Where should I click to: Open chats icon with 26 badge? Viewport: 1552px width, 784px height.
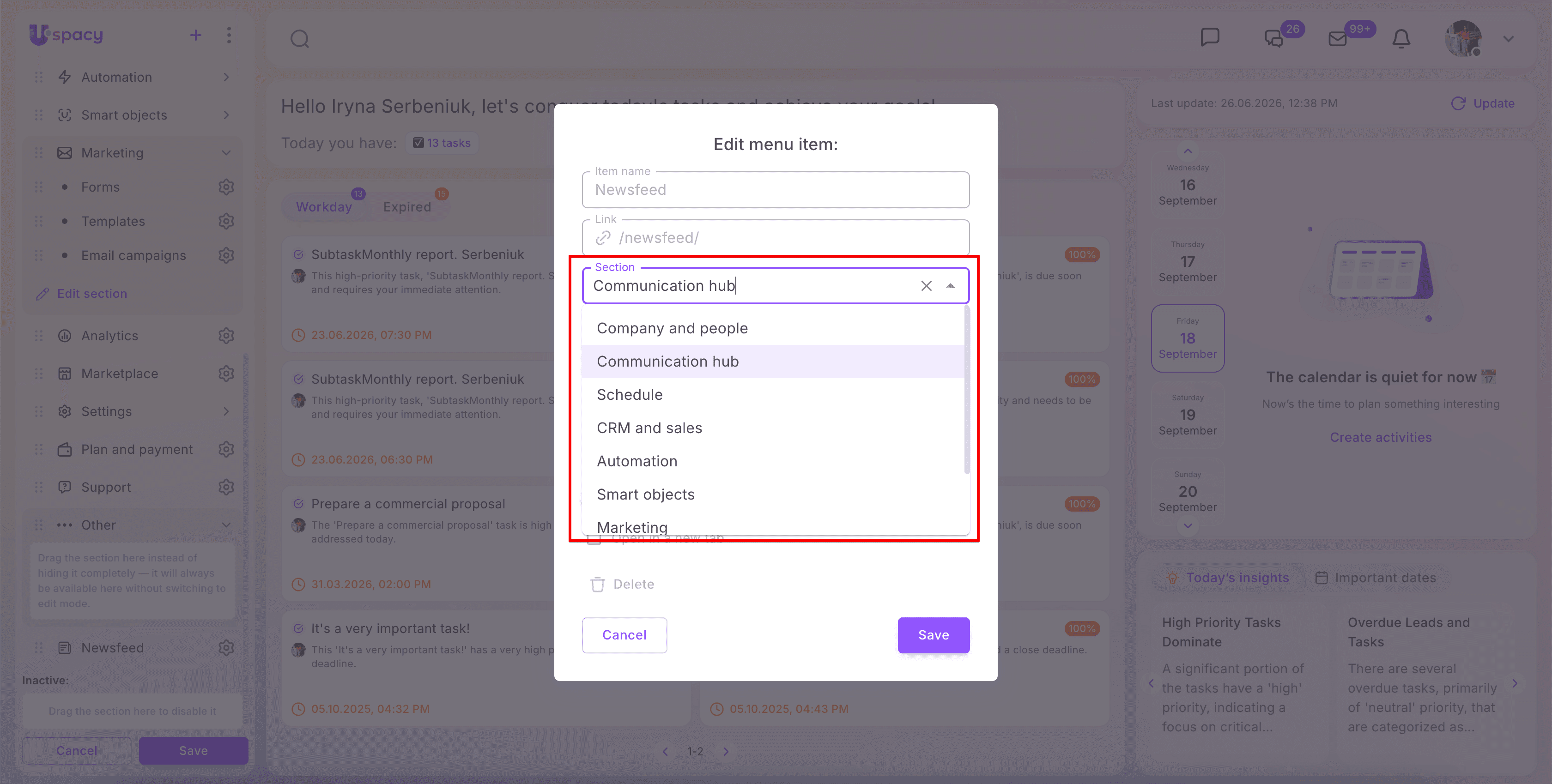pos(1273,39)
